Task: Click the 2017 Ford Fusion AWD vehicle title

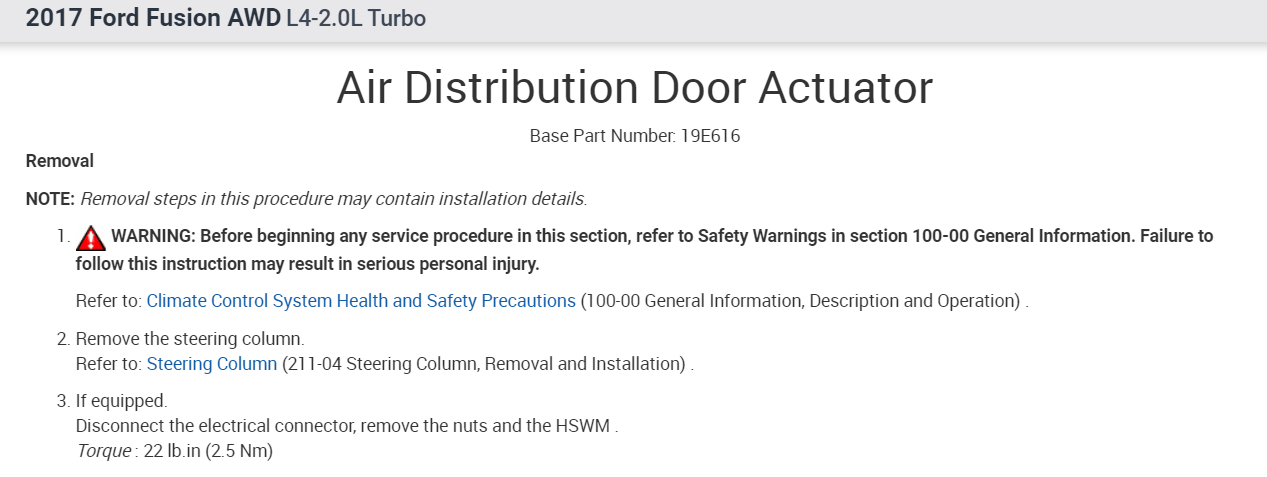Action: click(x=153, y=19)
